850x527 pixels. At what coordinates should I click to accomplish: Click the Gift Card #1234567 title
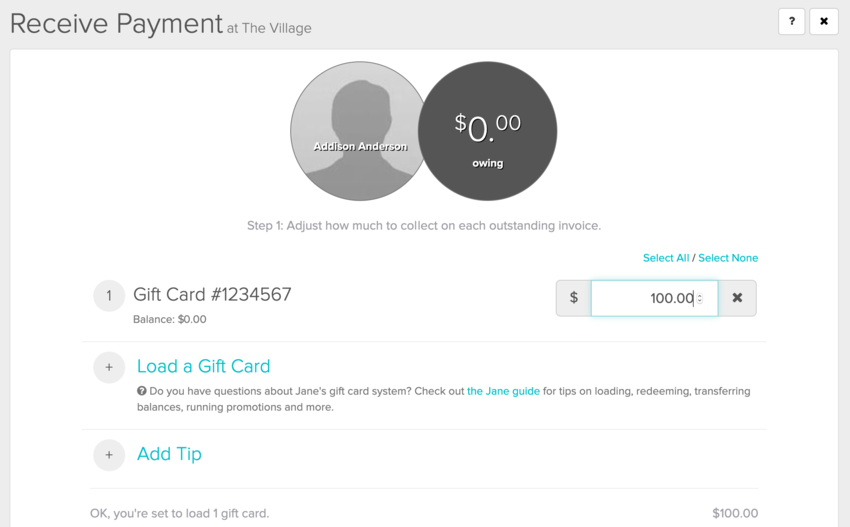(x=212, y=295)
